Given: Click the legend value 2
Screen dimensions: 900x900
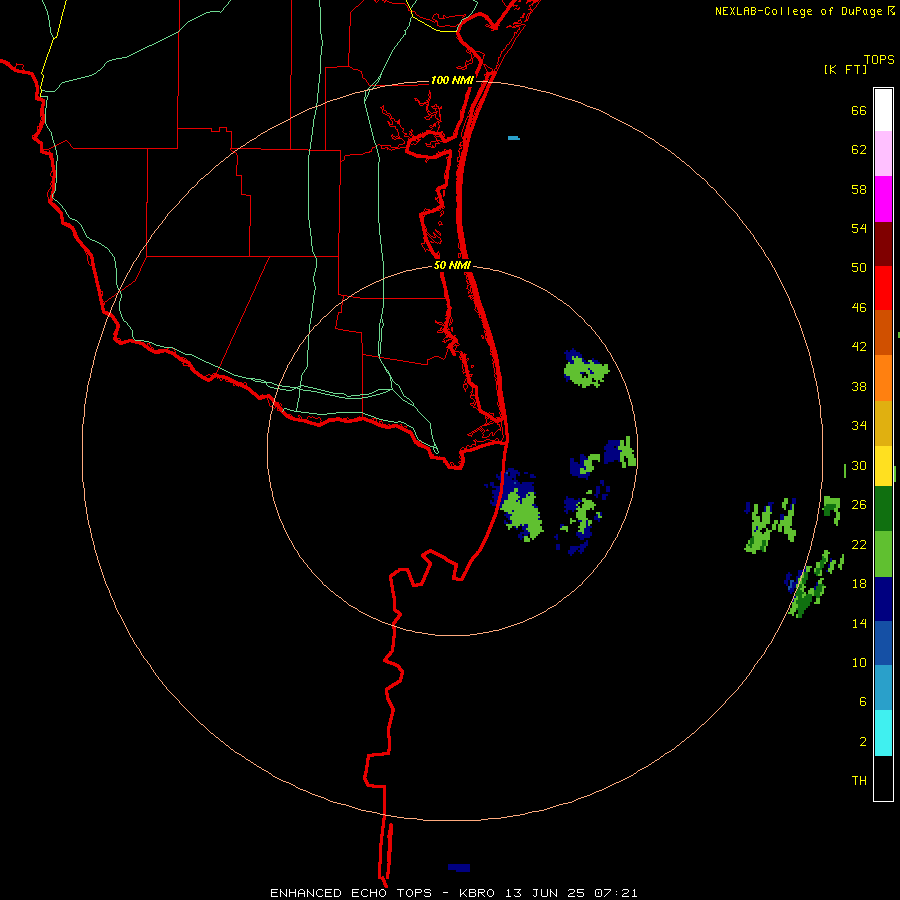Looking at the screenshot, I should (x=863, y=742).
